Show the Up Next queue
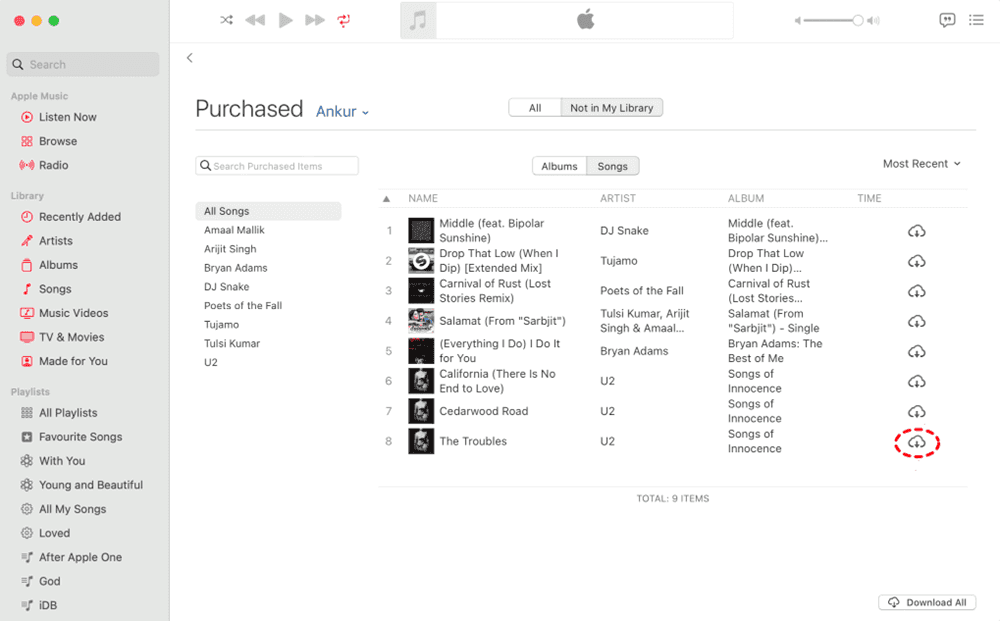 click(976, 20)
